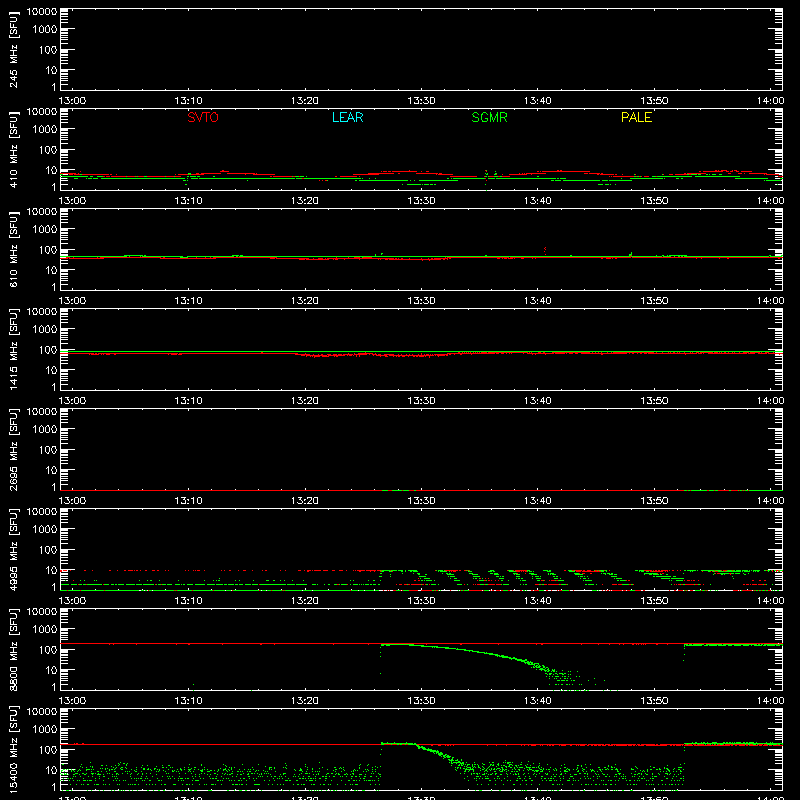This screenshot has height=800, width=800.
Task: Click 13:40 time label under 610 MHz panel
Action: click(x=537, y=301)
